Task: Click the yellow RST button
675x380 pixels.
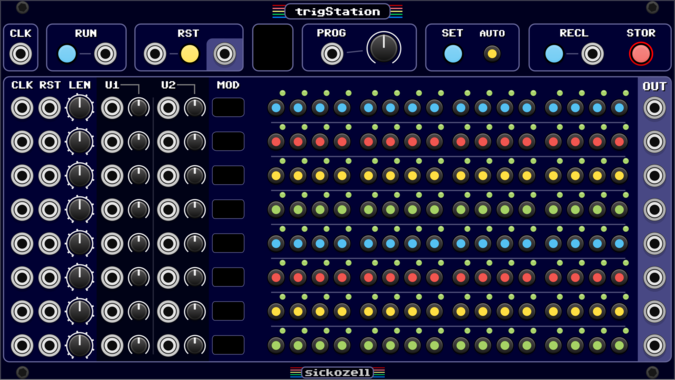Action: (189, 54)
